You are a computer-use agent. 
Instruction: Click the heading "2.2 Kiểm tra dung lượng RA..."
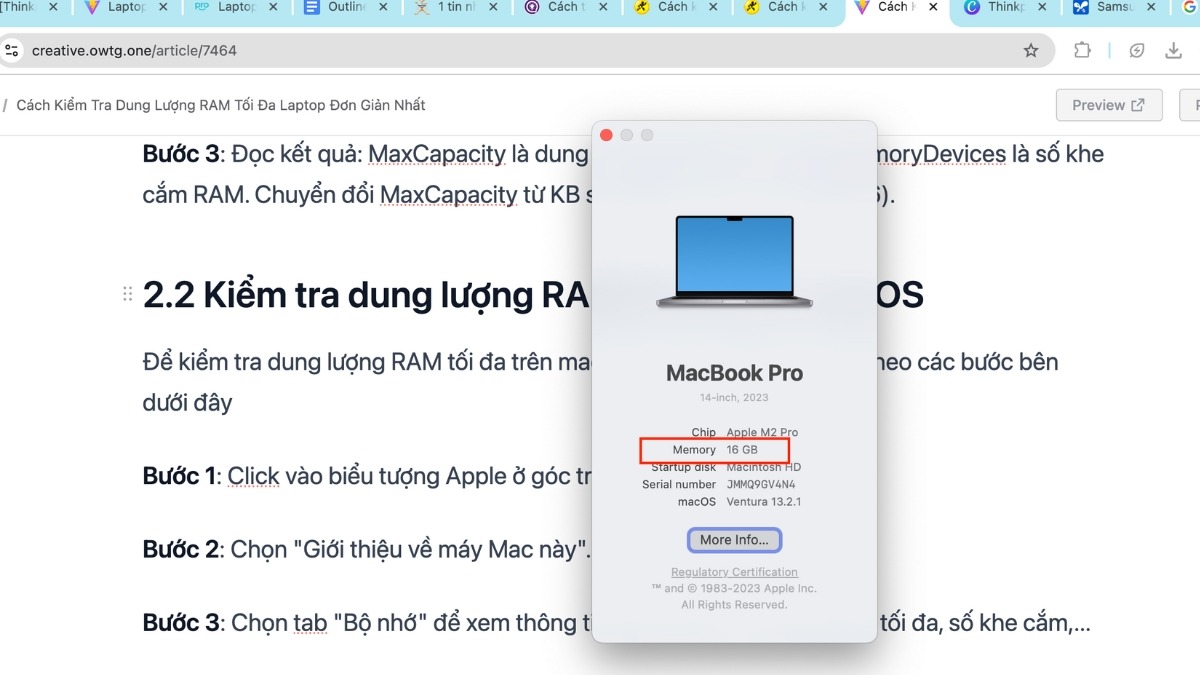(533, 294)
